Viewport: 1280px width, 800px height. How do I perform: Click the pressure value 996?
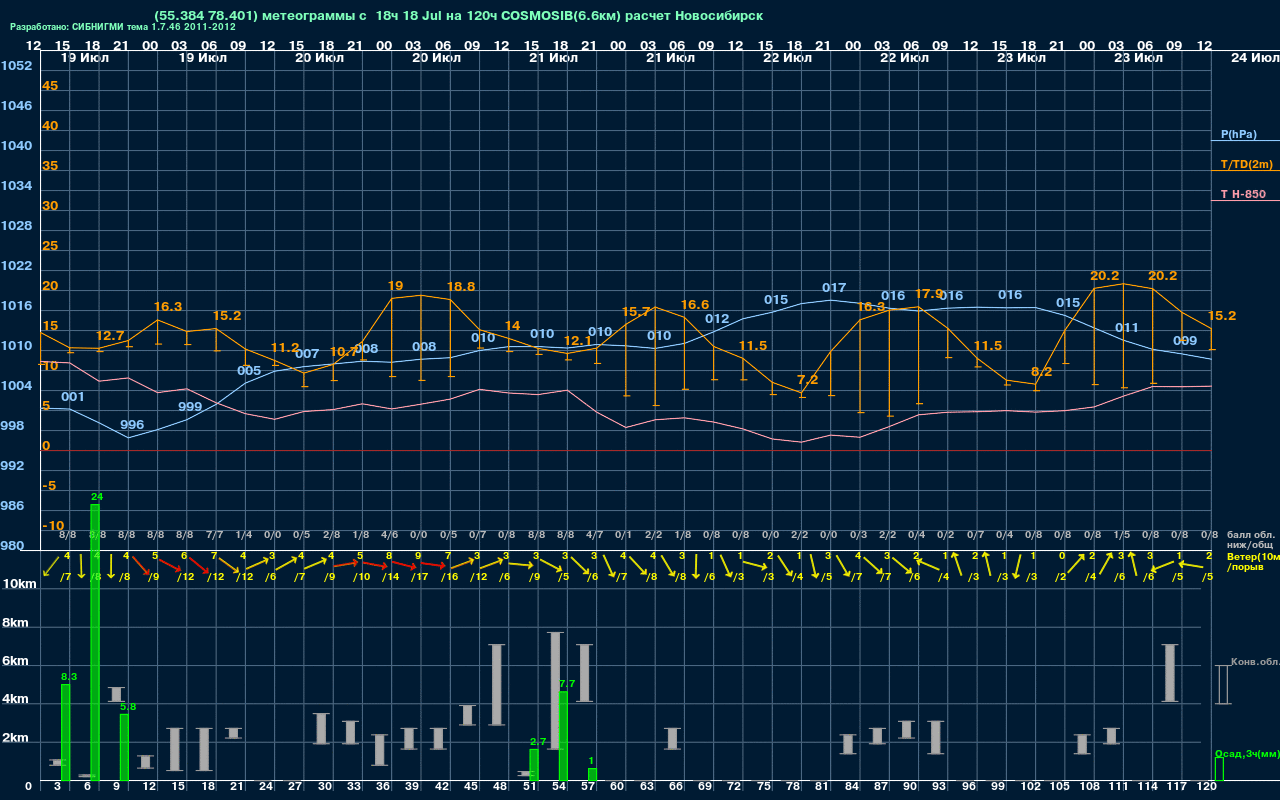tap(132, 425)
